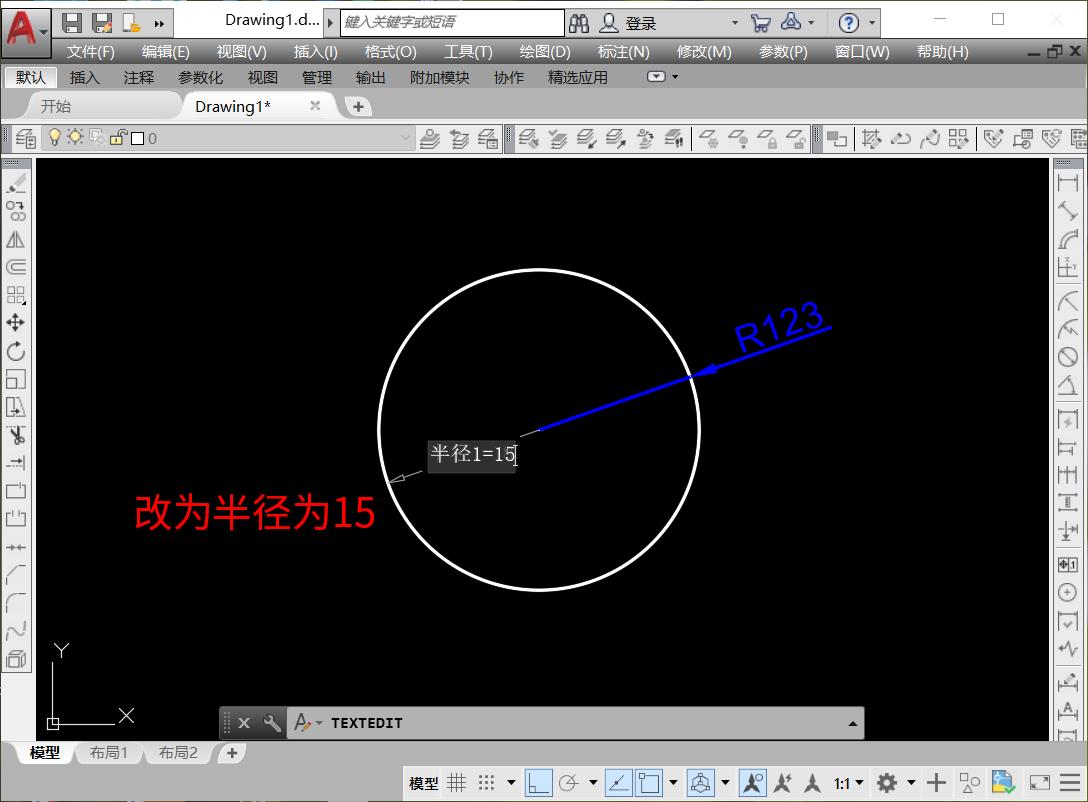Click the Mirror tool icon
Screen dimensions: 1088x802
tap(16, 240)
